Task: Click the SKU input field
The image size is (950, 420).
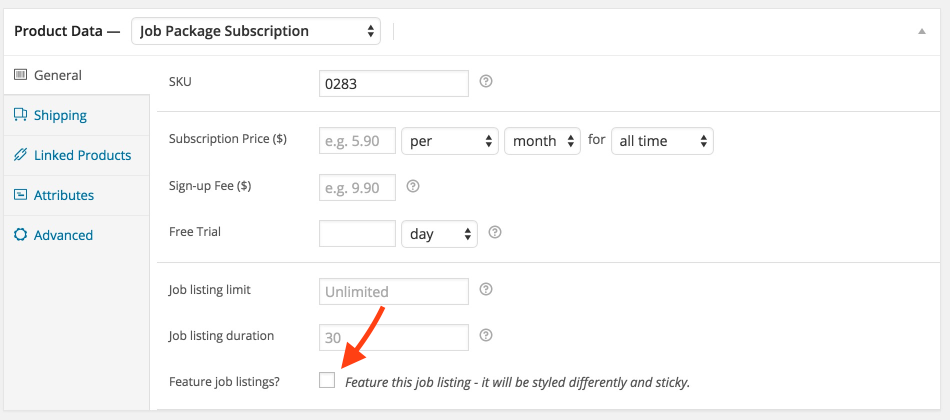Action: pyautogui.click(x=394, y=84)
